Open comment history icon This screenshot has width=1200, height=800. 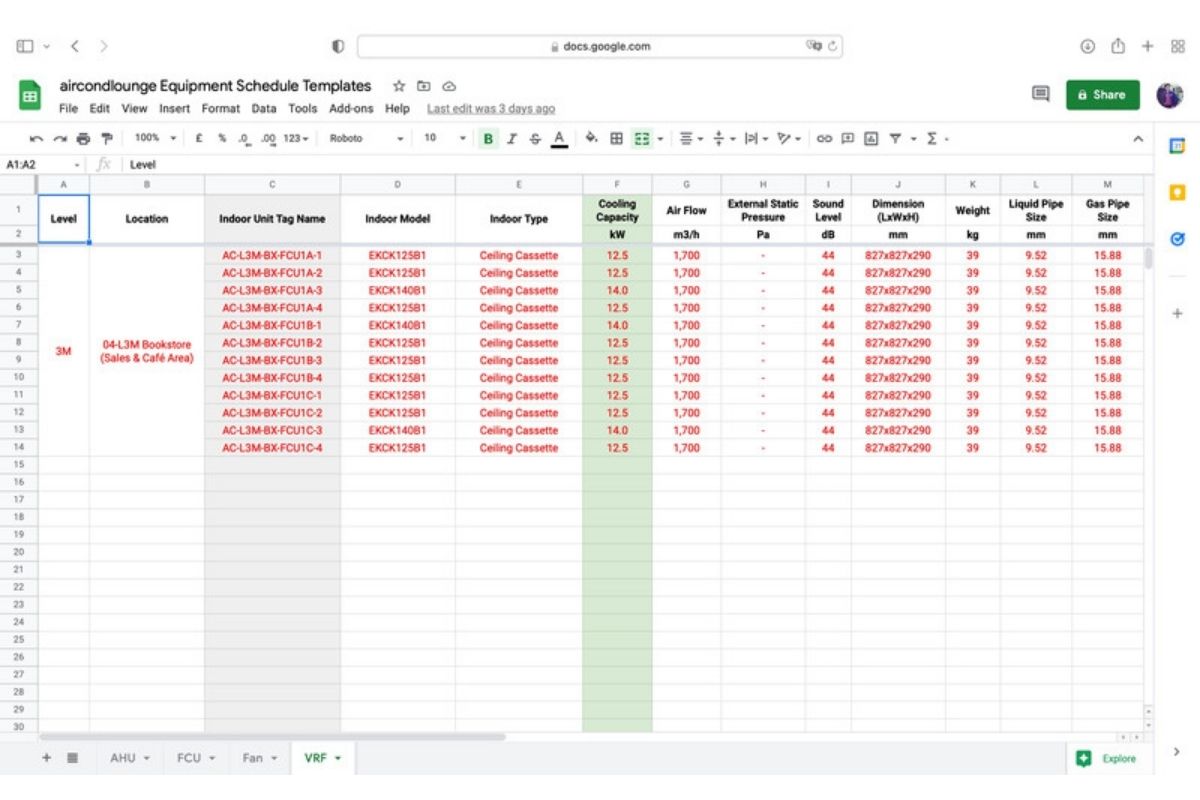[1040, 94]
